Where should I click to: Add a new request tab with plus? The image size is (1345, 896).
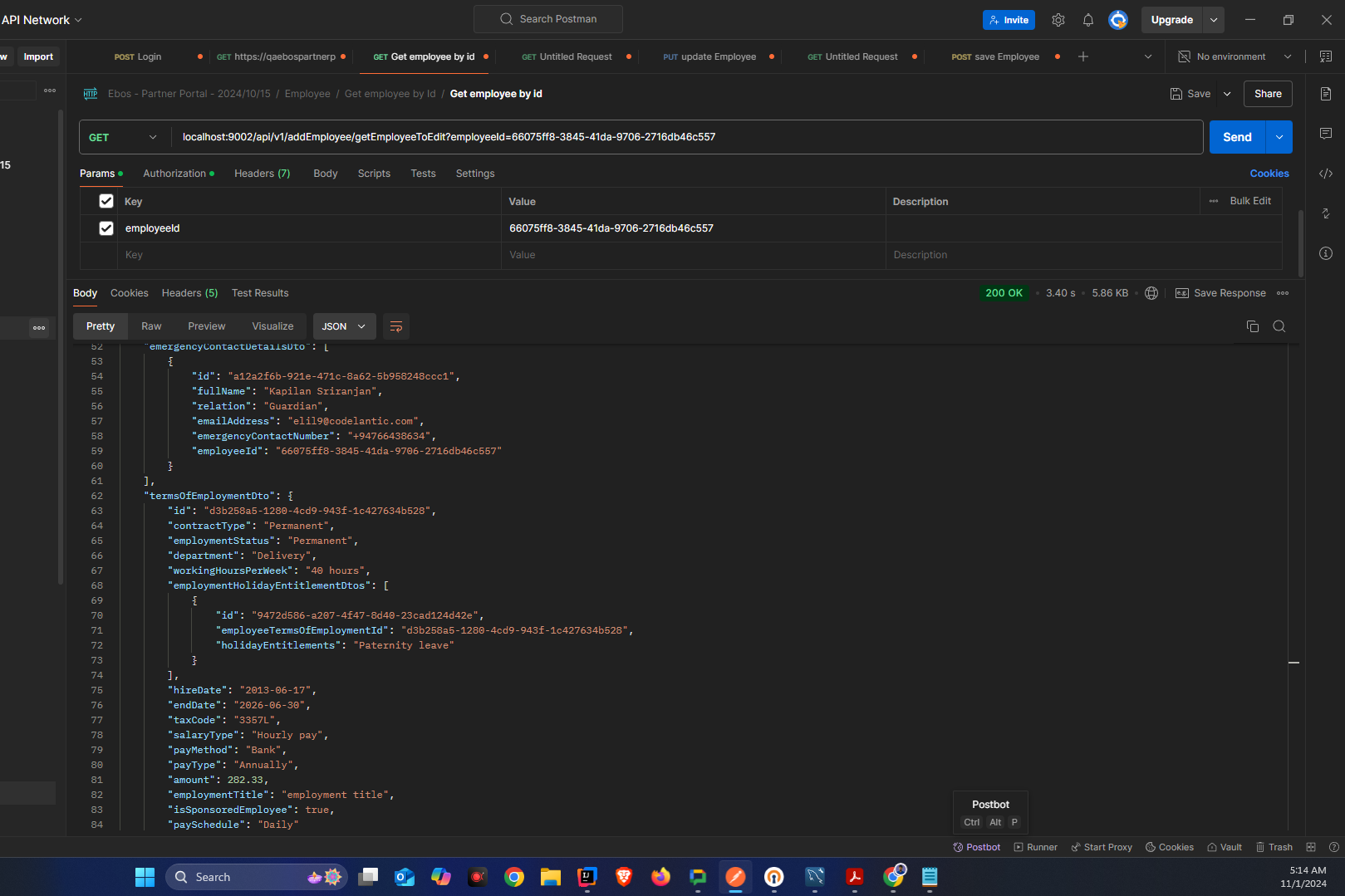tap(1083, 56)
